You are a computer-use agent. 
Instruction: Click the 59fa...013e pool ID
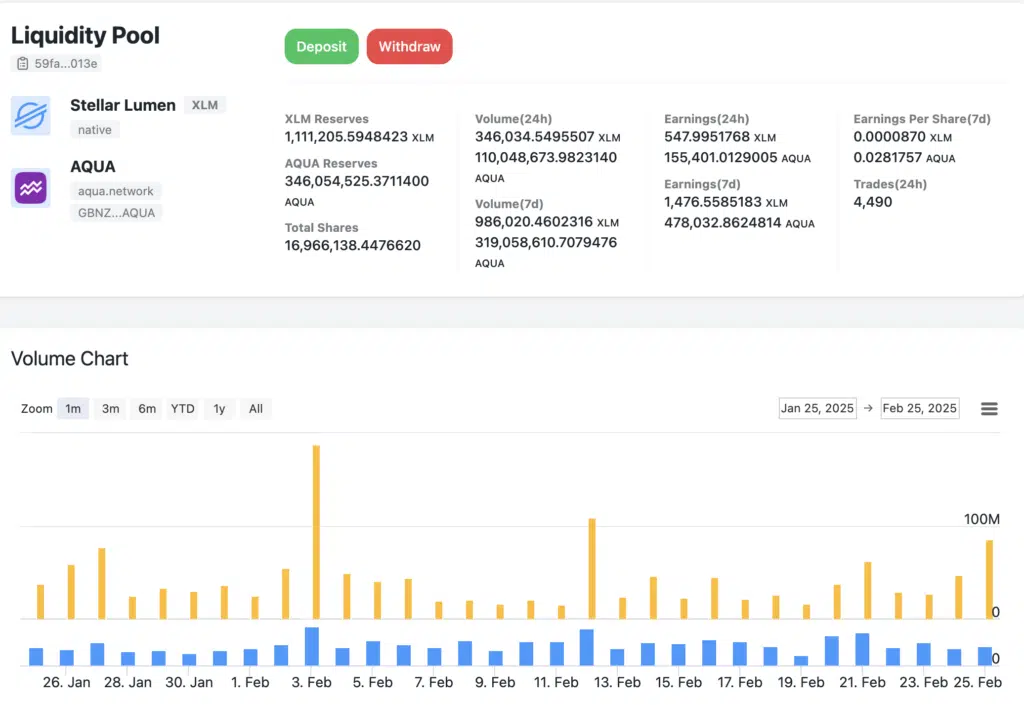(66, 63)
